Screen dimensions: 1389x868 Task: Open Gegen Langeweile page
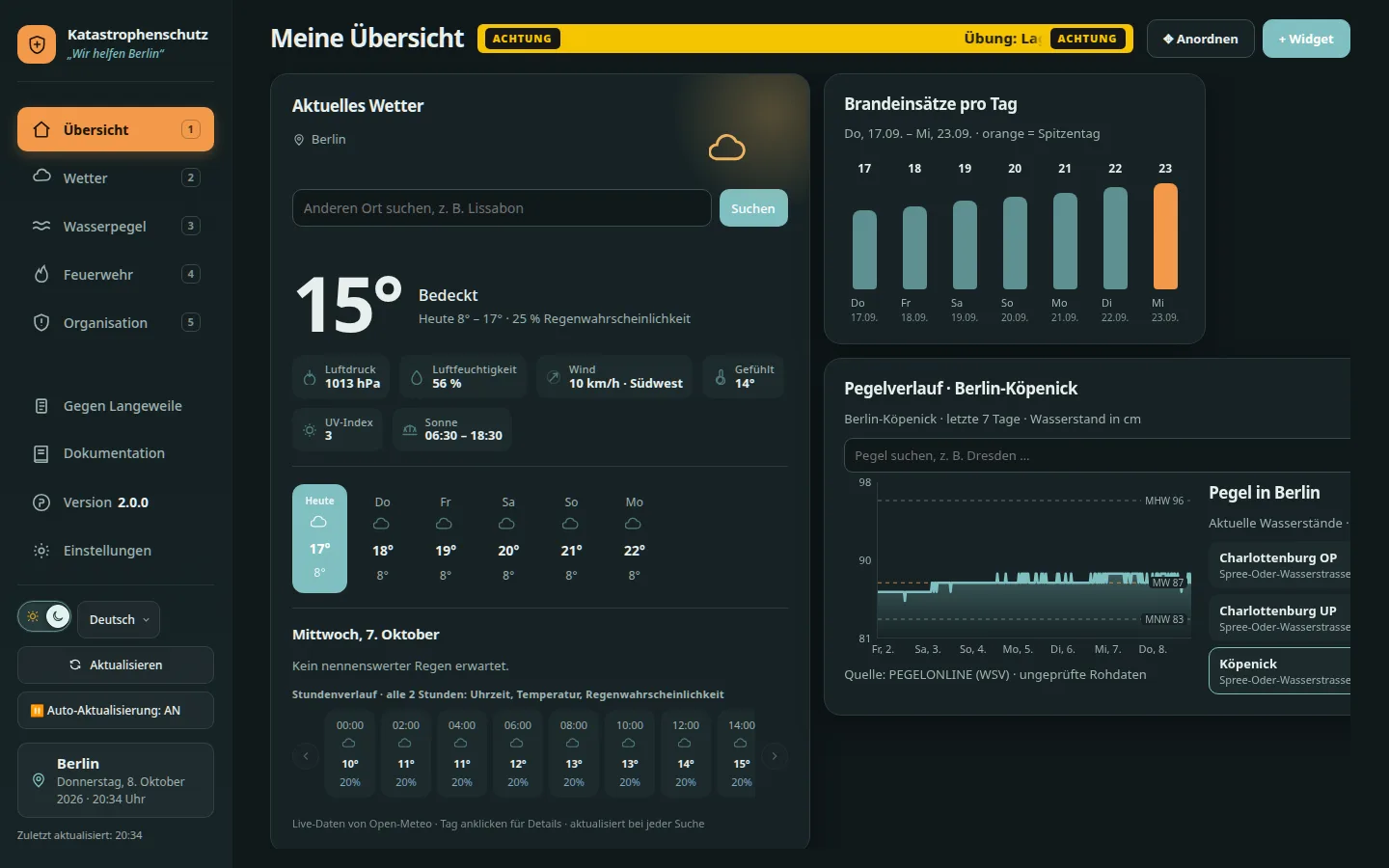click(116, 406)
